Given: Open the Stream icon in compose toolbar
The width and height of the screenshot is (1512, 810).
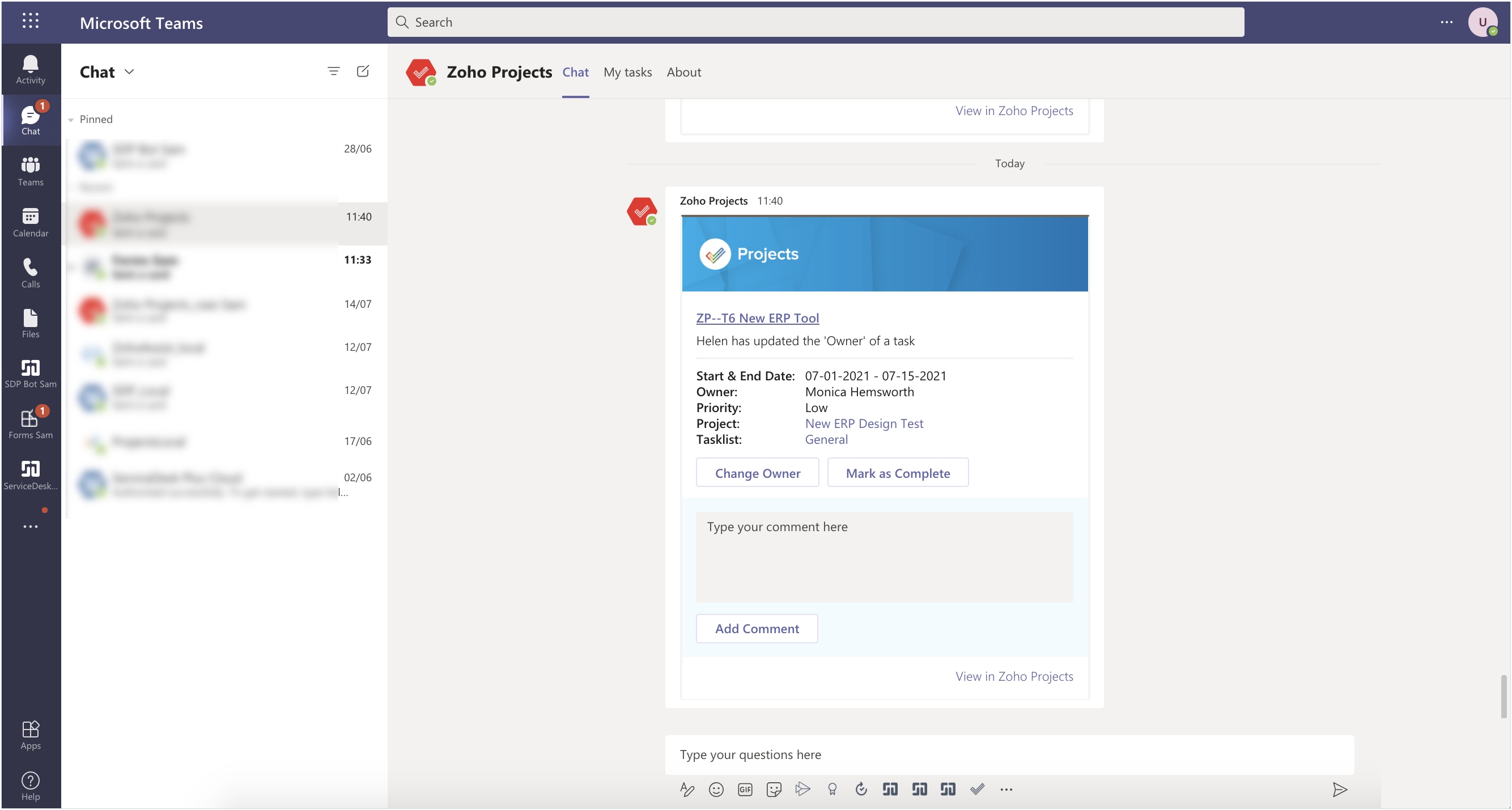Looking at the screenshot, I should click(802, 790).
